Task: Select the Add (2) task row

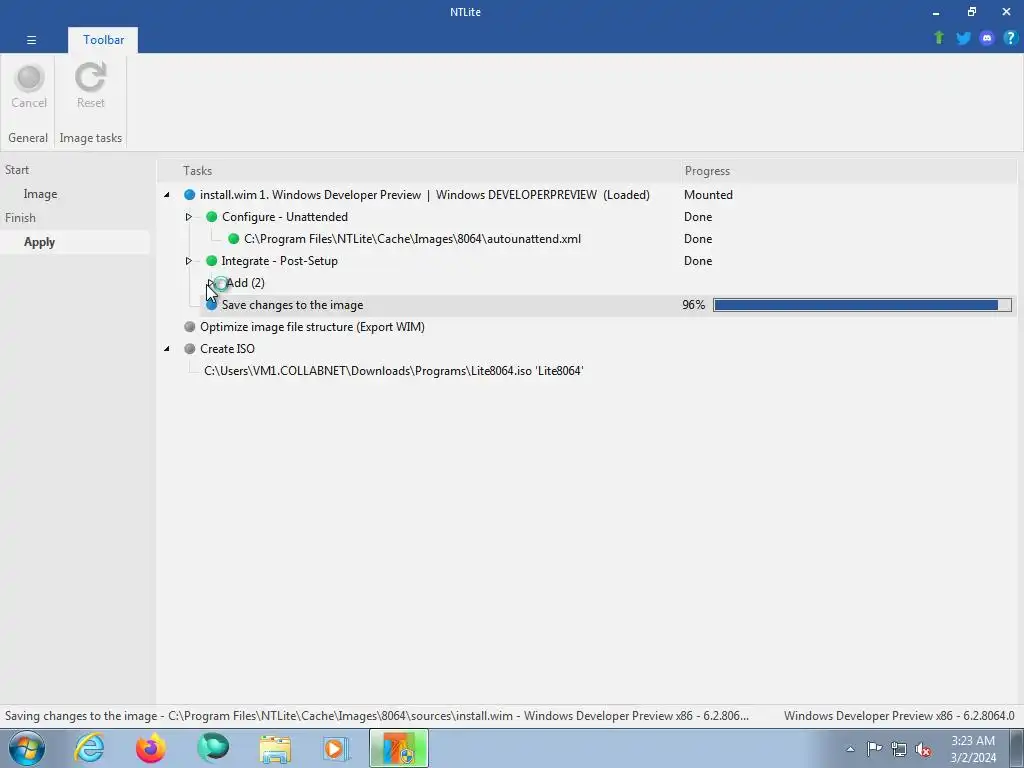Action: coord(245,283)
